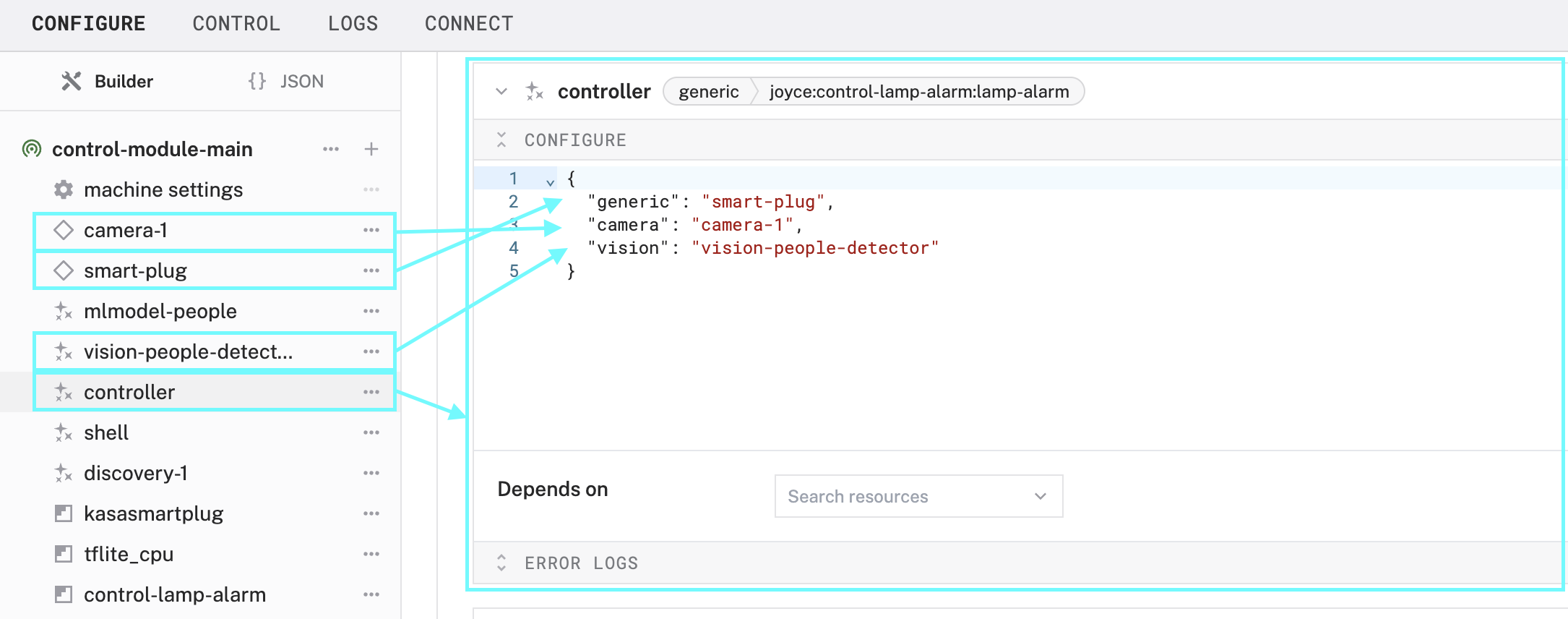Select the Builder mode tab
Screen dimensions: 1568x619
pos(107,81)
